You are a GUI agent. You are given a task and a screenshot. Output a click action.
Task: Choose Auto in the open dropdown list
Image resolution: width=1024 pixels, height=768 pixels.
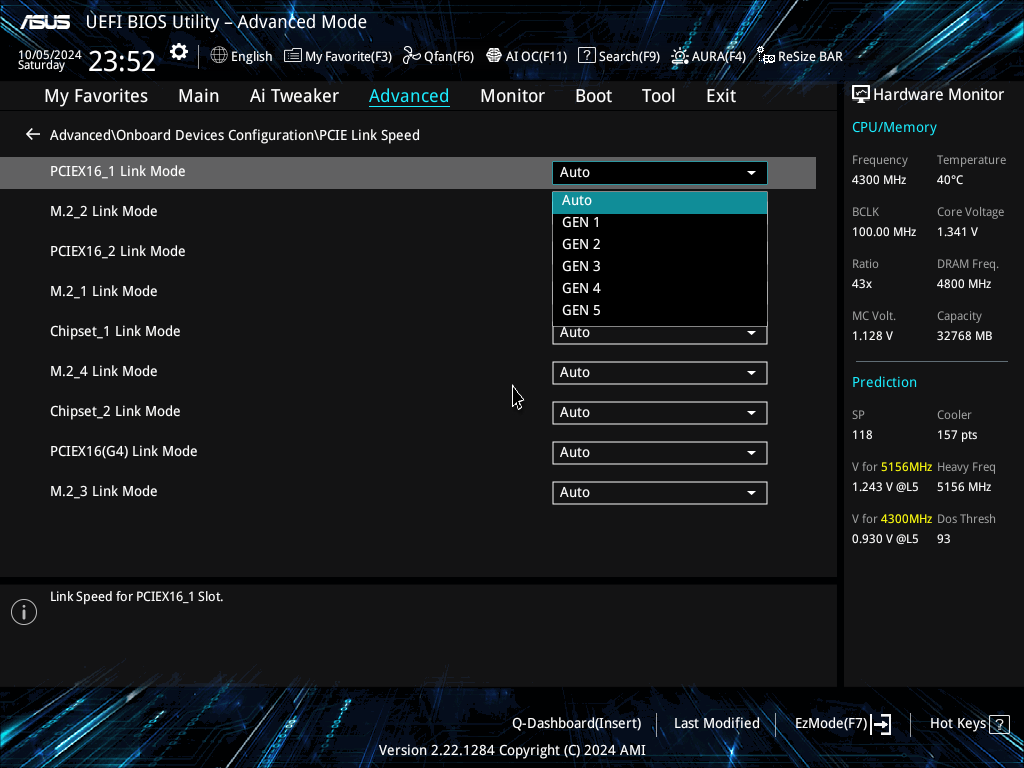(660, 201)
